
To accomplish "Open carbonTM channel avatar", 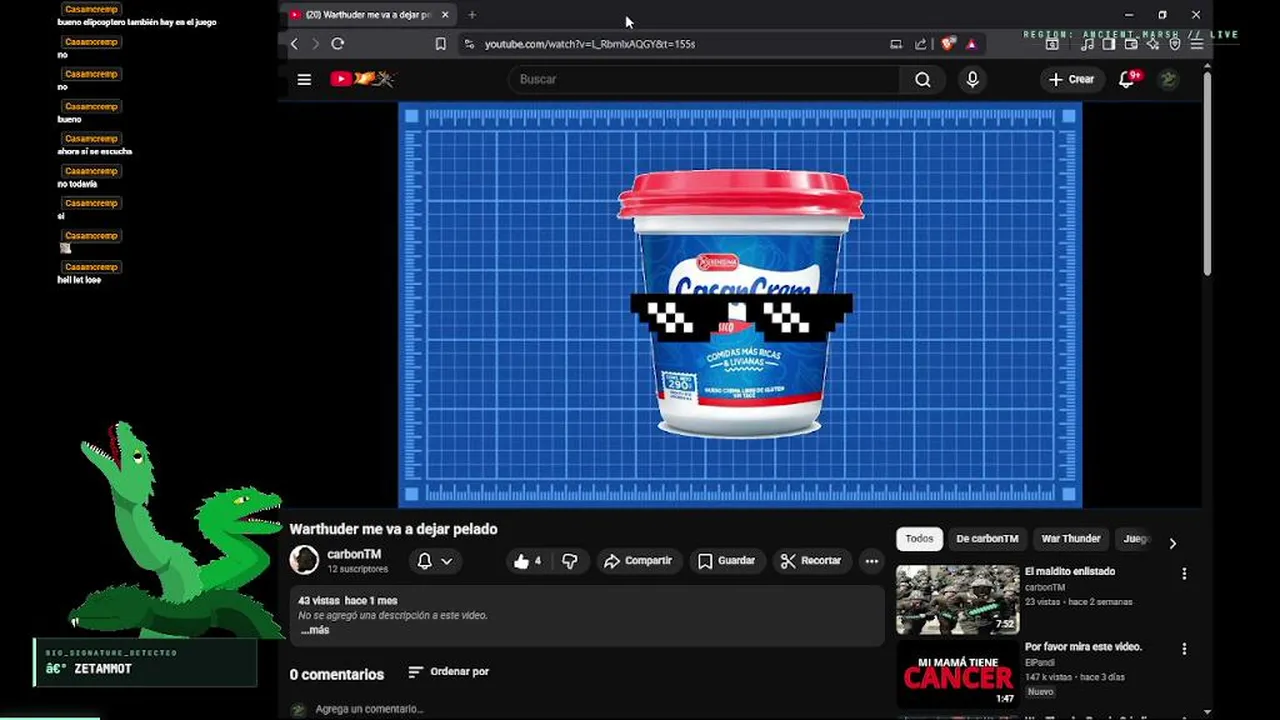I will (x=304, y=560).
